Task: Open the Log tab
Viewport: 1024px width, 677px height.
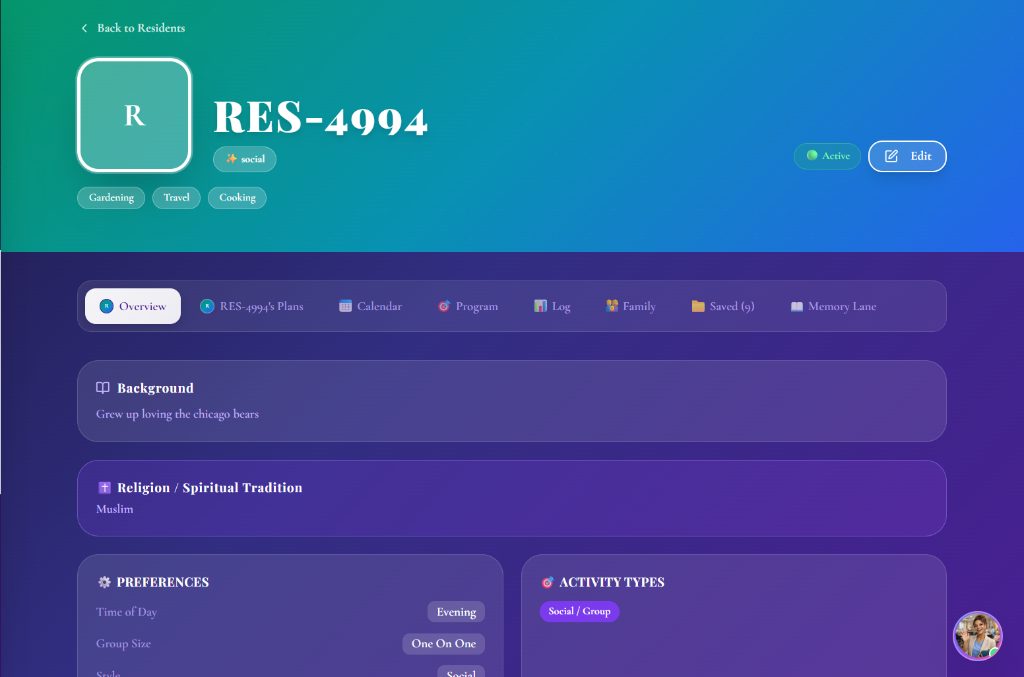Action: tap(552, 306)
